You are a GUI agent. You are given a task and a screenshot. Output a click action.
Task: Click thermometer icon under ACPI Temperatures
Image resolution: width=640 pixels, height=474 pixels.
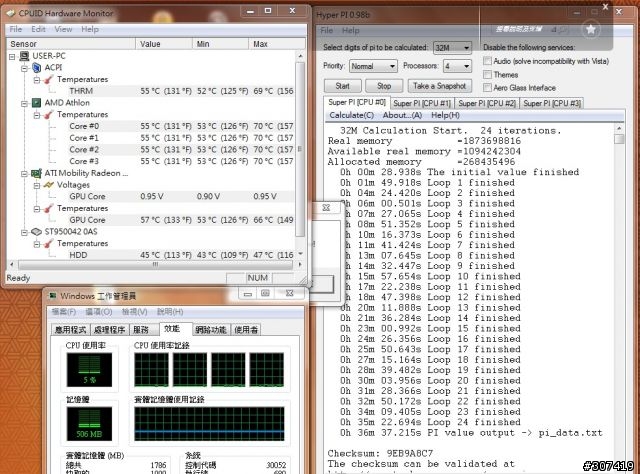click(49, 80)
